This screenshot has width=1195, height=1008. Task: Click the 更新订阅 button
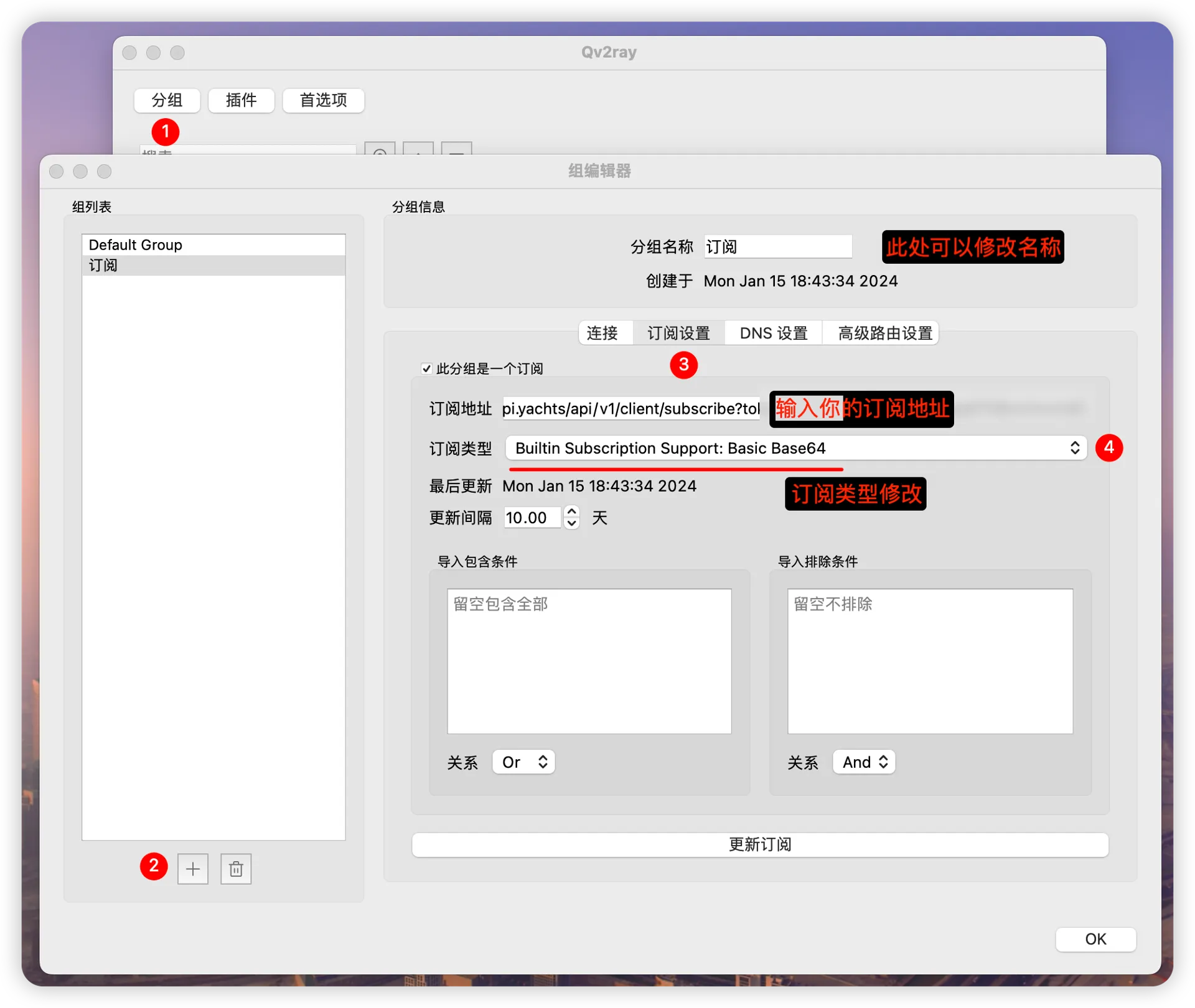[x=760, y=844]
